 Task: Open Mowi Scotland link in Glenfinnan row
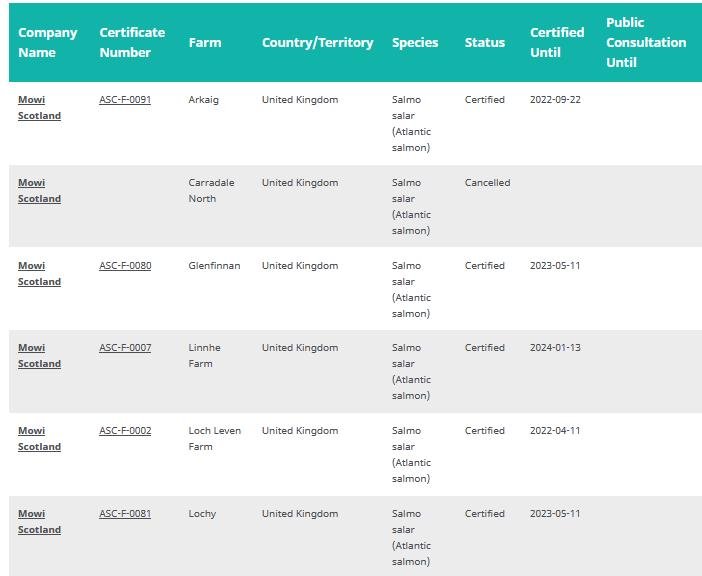pos(39,273)
